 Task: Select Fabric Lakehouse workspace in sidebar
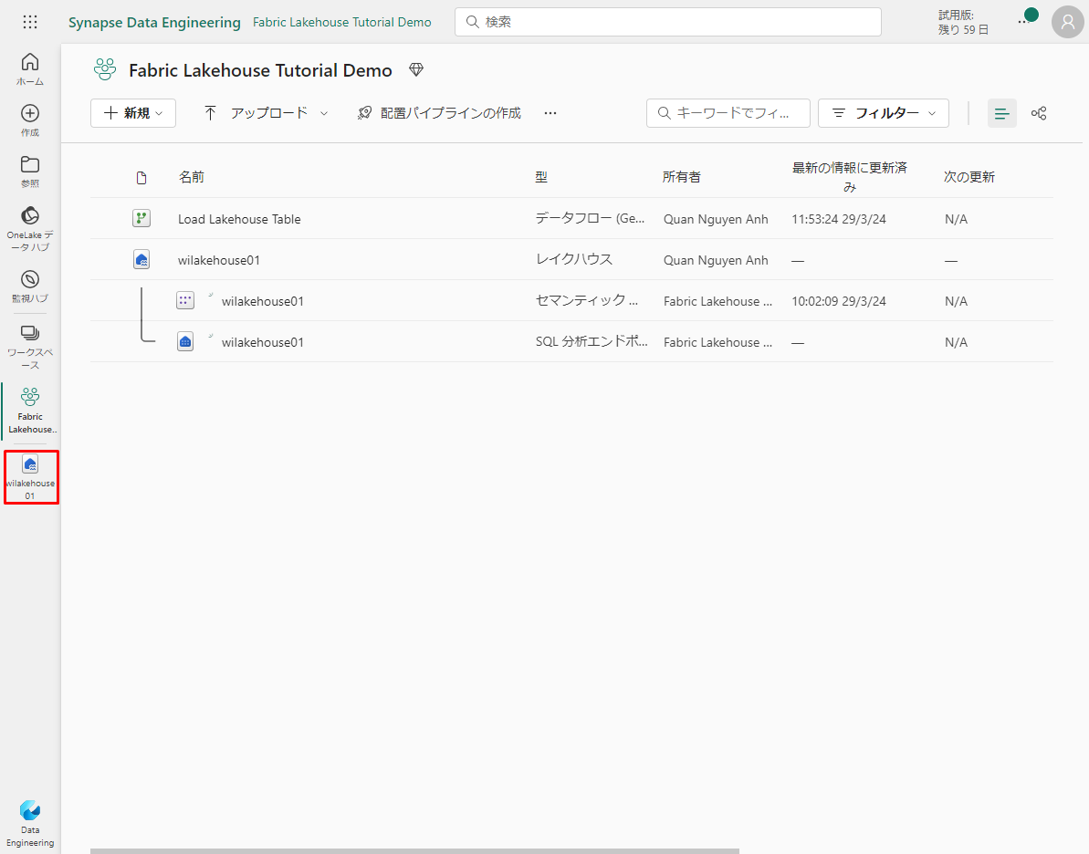click(x=30, y=410)
